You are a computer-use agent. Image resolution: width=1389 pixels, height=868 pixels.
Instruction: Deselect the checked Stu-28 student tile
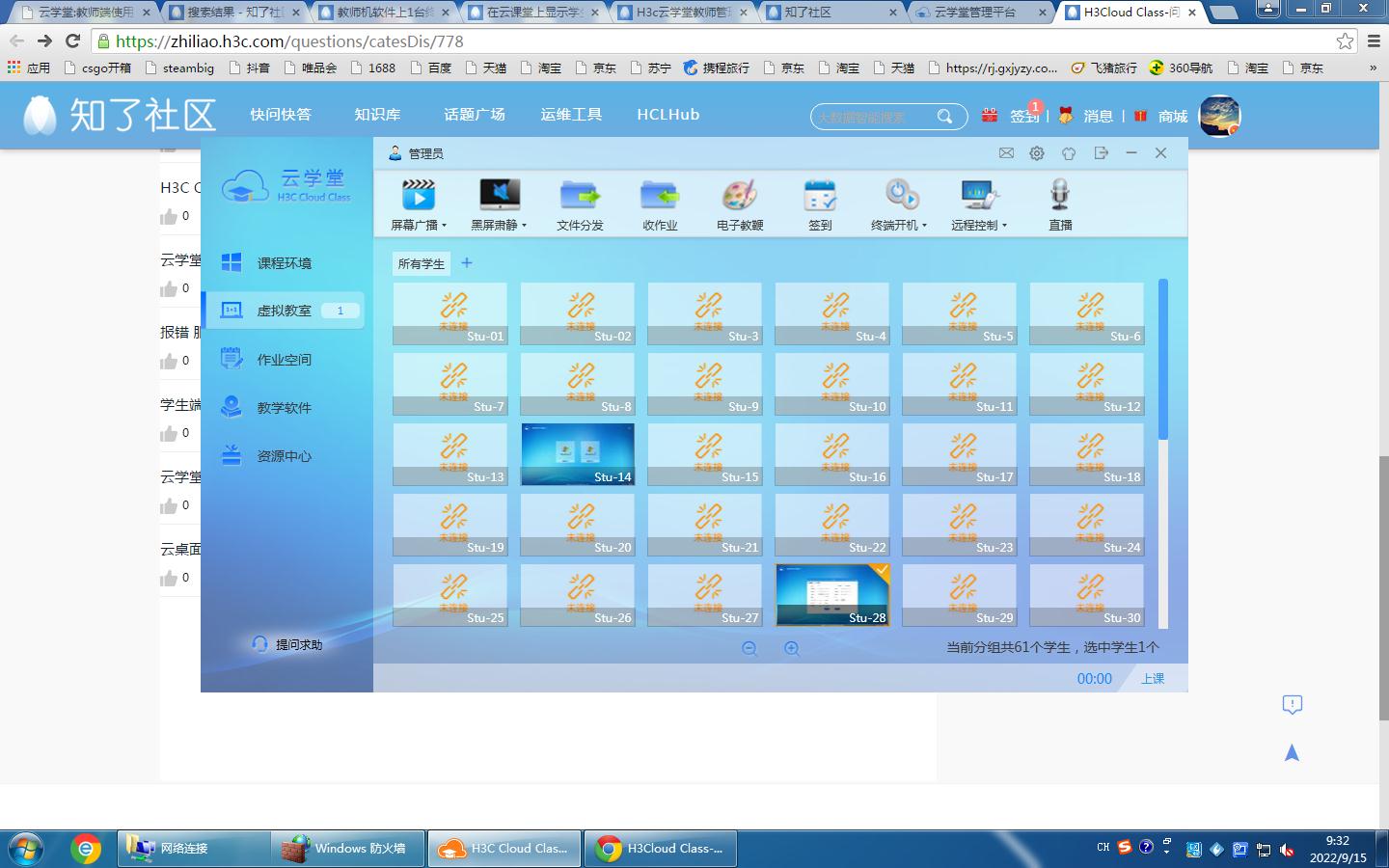(x=831, y=594)
